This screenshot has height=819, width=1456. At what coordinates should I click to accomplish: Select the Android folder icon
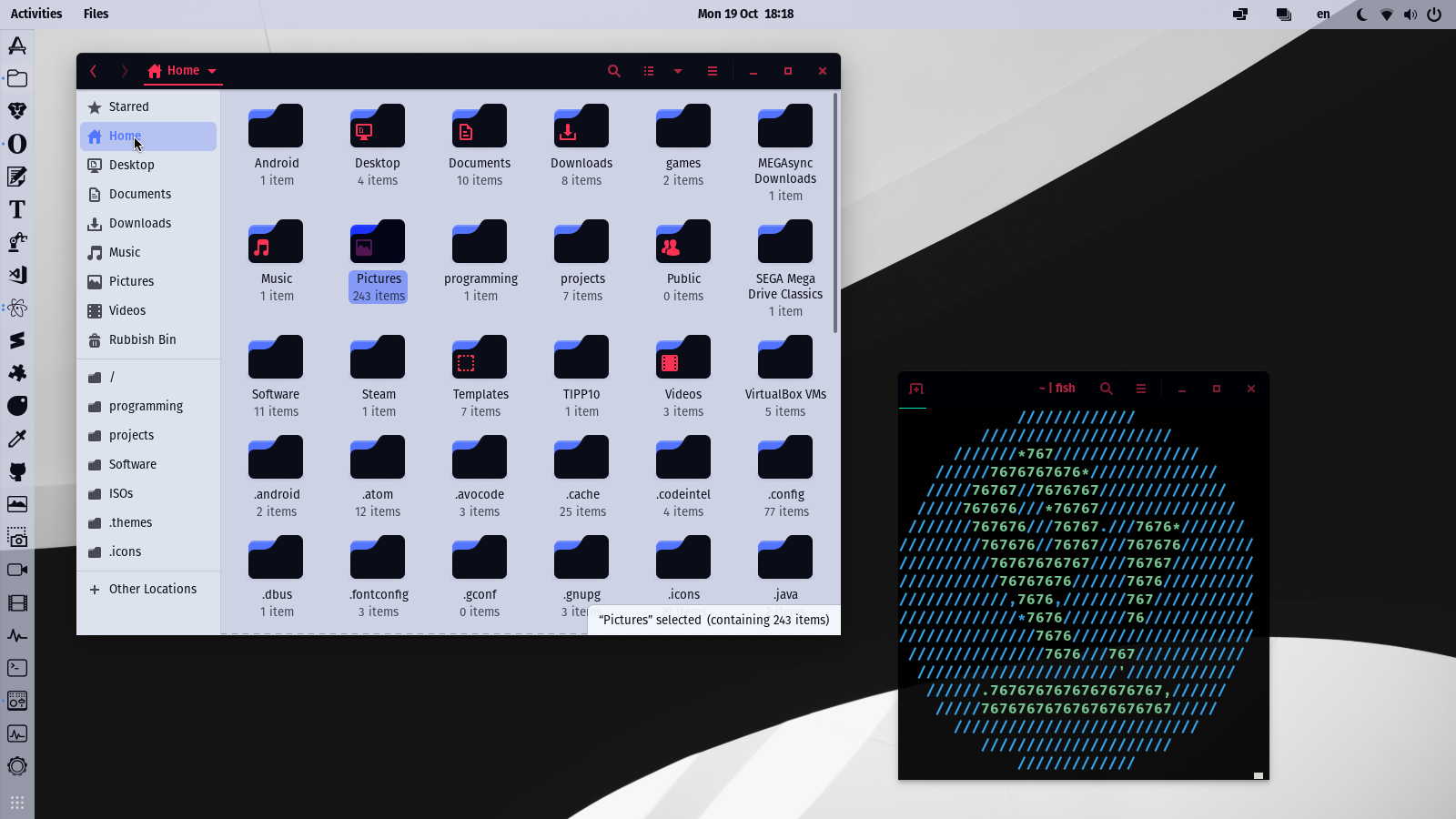[276, 126]
